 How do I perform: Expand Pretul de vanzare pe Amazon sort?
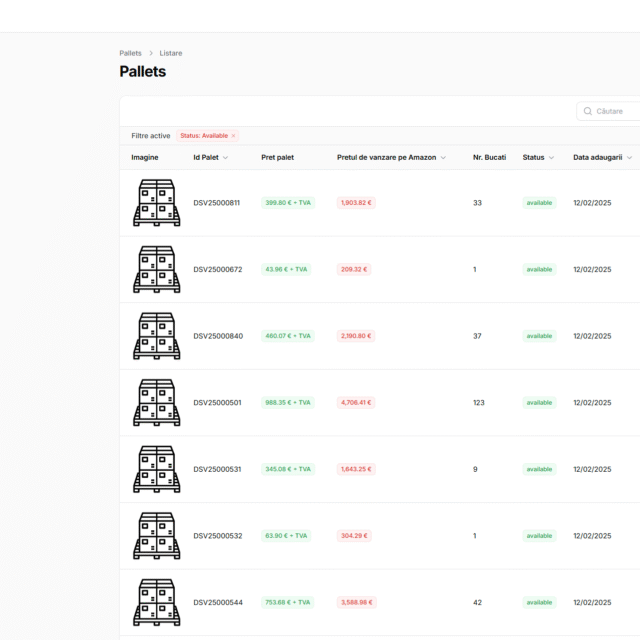(443, 158)
